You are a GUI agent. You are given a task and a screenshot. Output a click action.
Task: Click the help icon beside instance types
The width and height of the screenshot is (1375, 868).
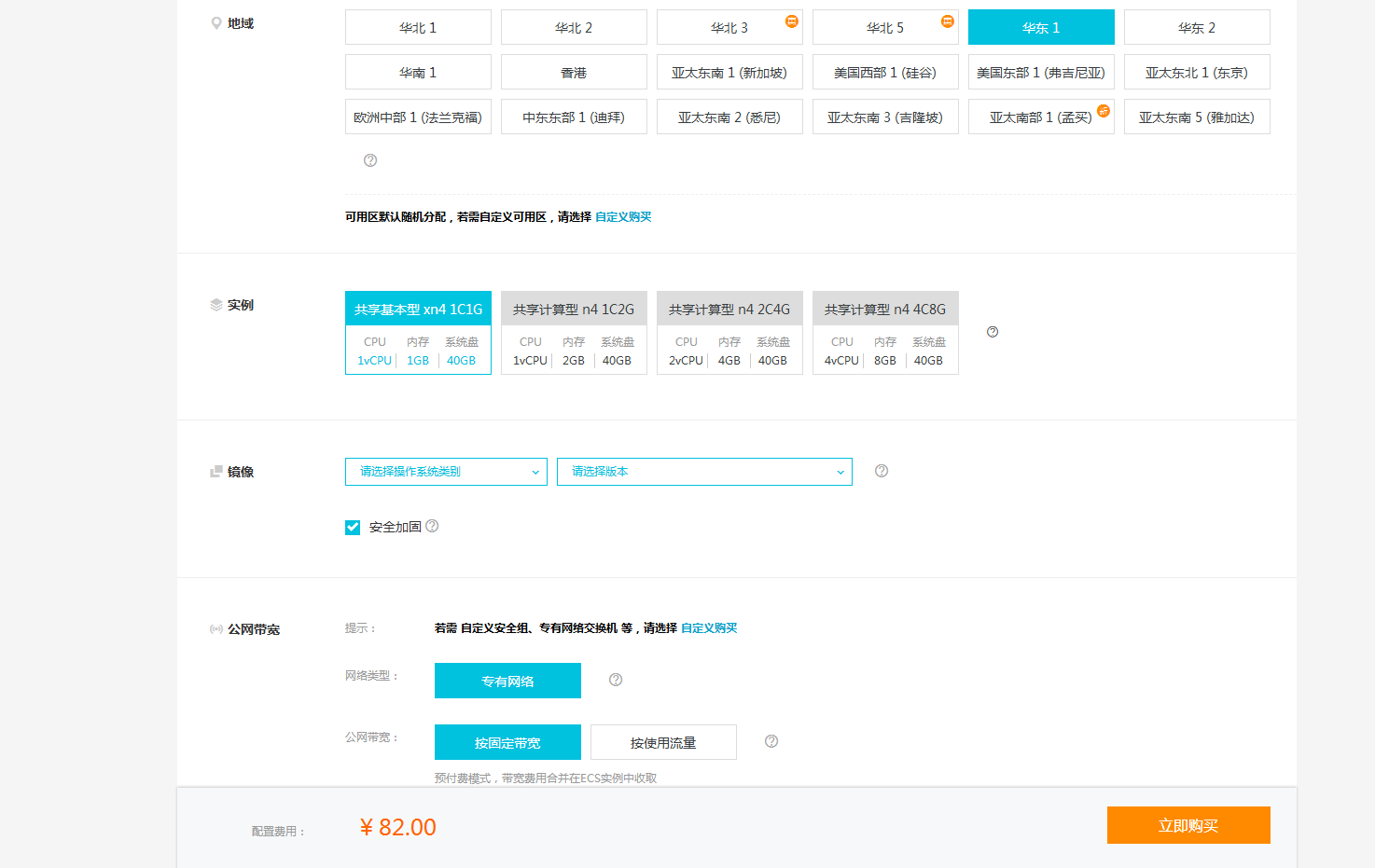(993, 332)
